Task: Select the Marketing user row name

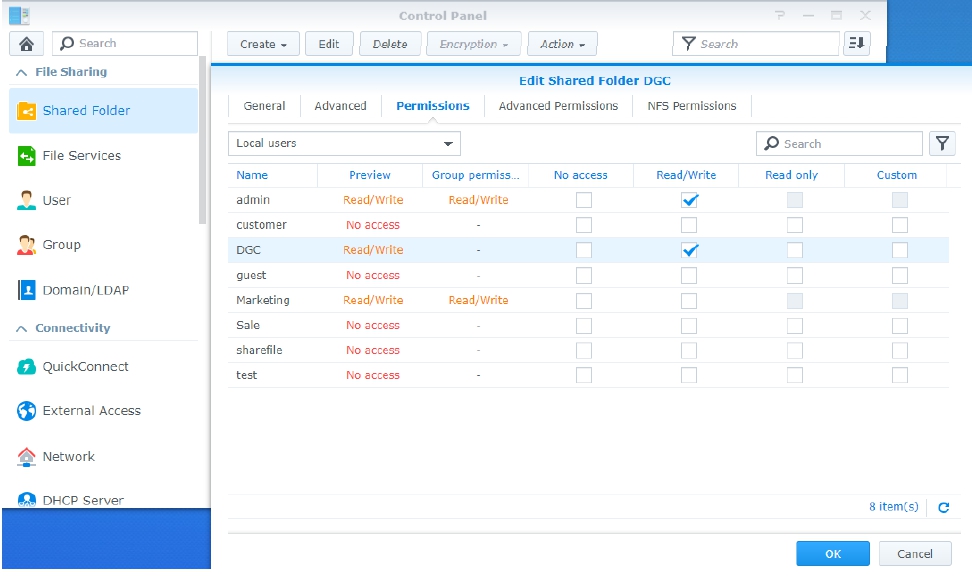Action: point(263,300)
